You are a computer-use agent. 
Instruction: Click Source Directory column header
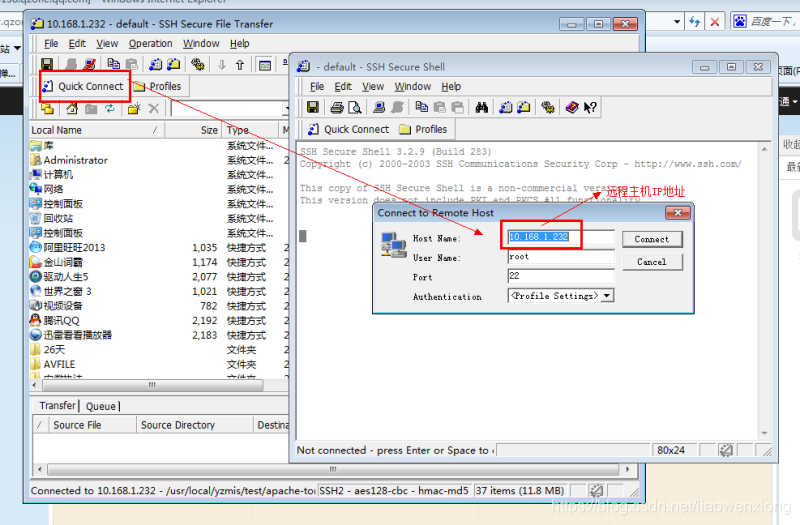[195, 425]
